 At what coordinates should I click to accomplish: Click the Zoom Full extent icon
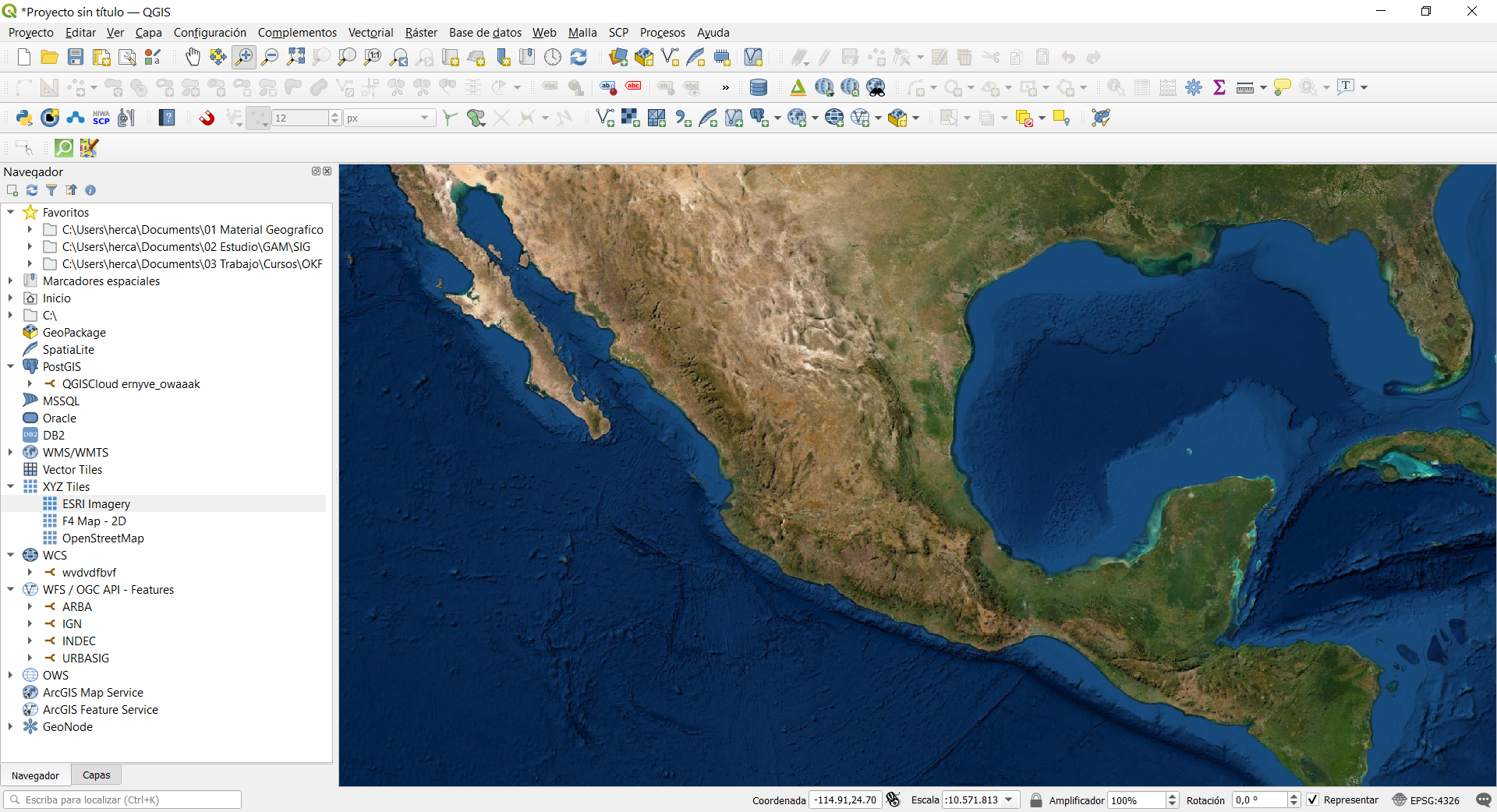coord(296,57)
